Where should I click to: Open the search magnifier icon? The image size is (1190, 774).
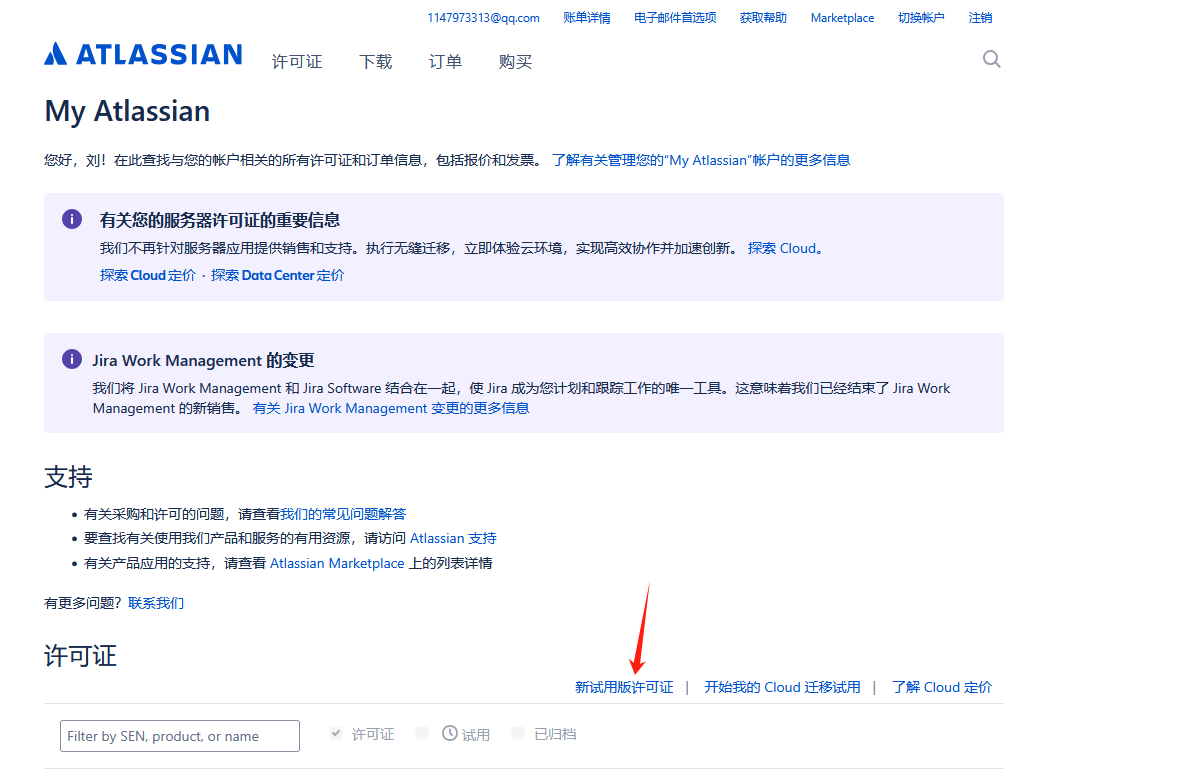click(991, 59)
